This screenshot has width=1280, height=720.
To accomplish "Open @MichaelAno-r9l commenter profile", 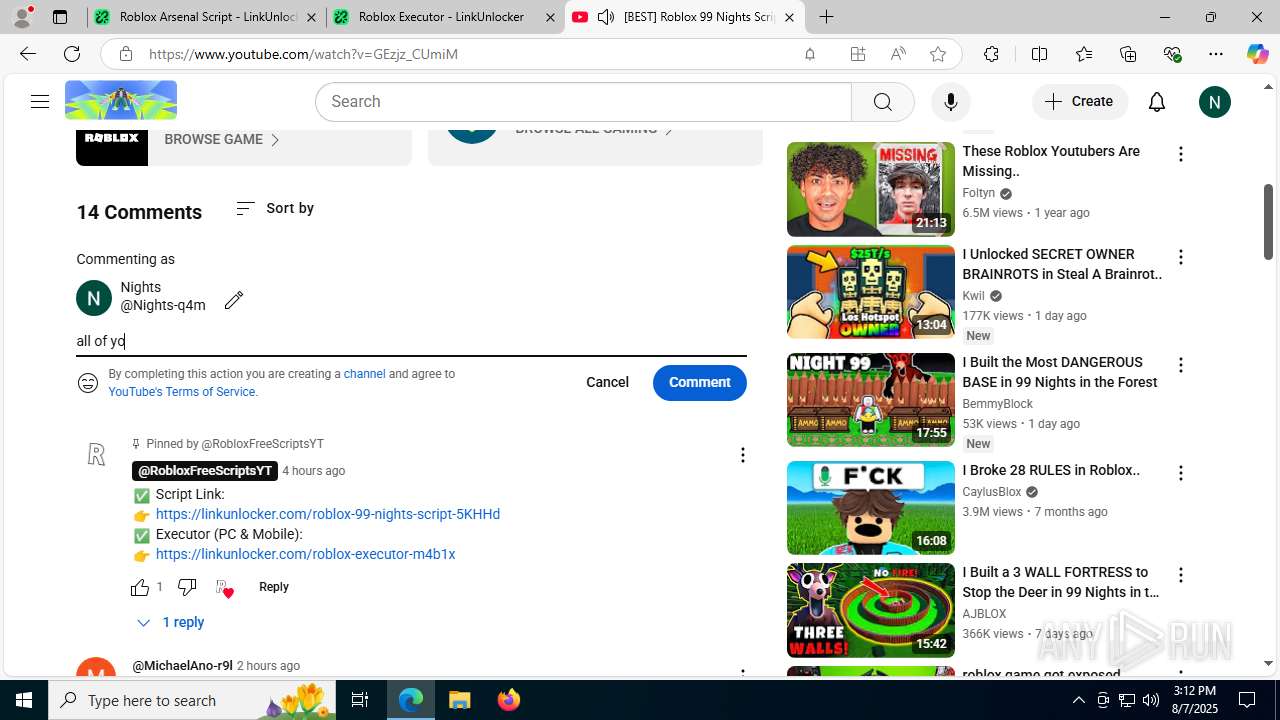I will (182, 666).
